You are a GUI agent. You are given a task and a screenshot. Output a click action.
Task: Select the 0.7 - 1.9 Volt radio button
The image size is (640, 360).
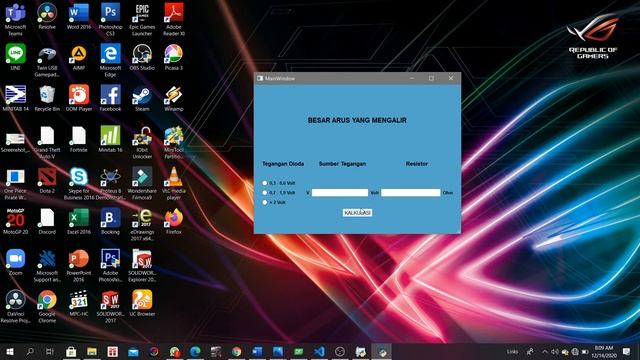click(x=264, y=193)
